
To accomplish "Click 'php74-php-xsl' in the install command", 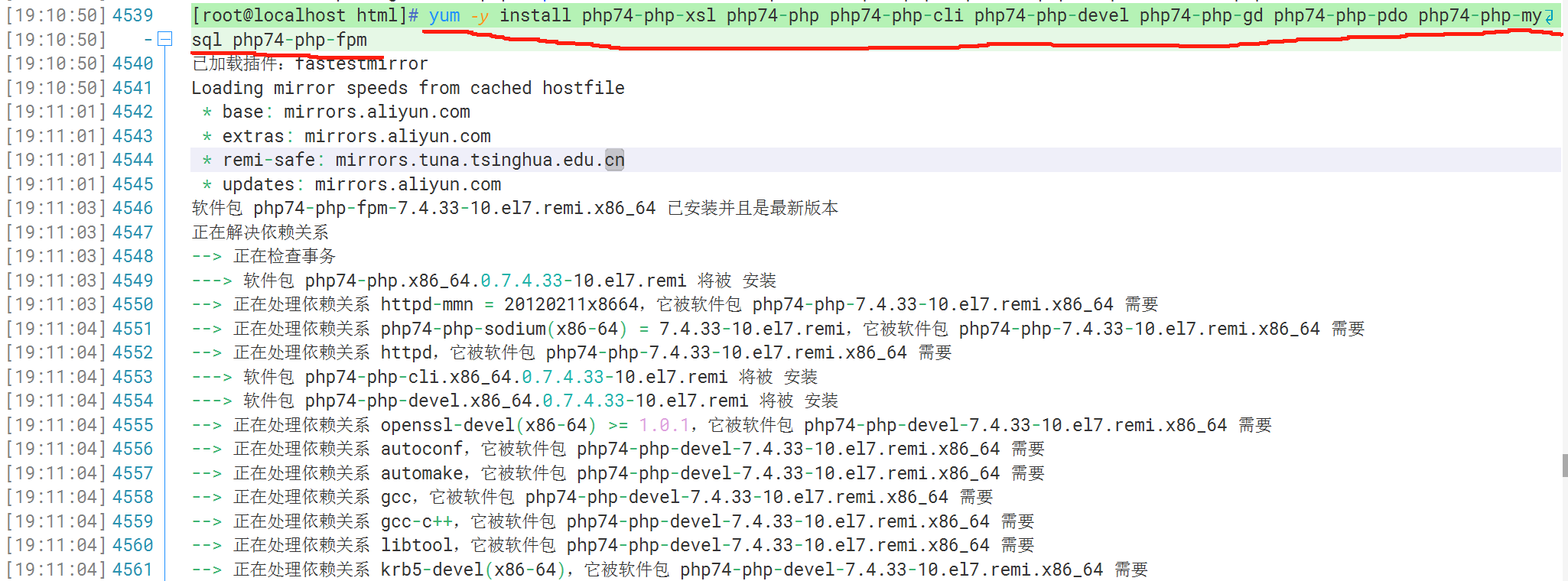I will tap(649, 15).
